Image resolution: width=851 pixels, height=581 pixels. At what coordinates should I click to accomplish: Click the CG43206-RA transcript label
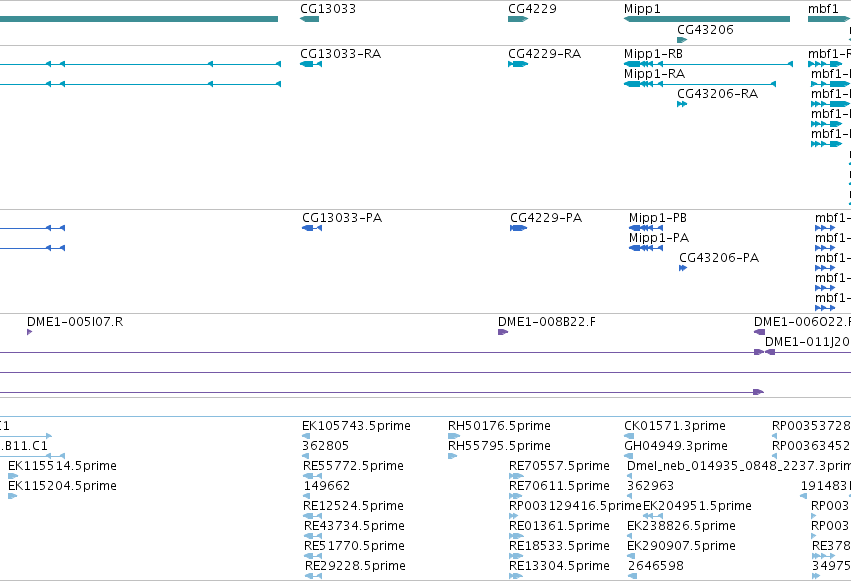(x=717, y=94)
